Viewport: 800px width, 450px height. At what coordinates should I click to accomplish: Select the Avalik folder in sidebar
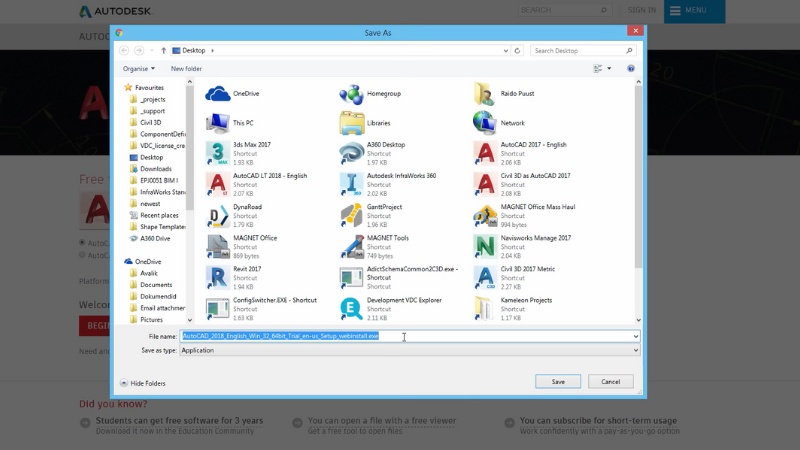point(148,273)
